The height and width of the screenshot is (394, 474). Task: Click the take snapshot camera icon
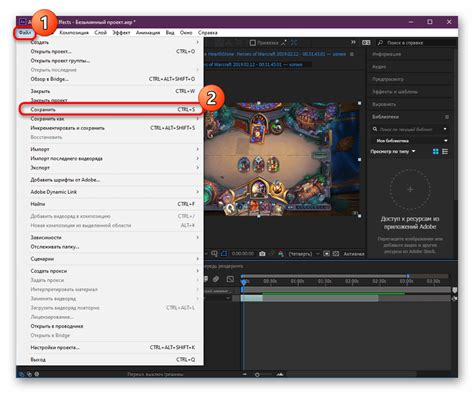262,254
